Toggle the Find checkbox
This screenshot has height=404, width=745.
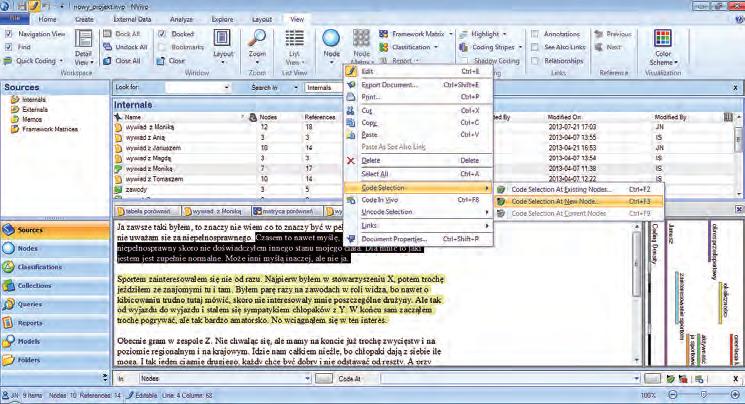8,47
